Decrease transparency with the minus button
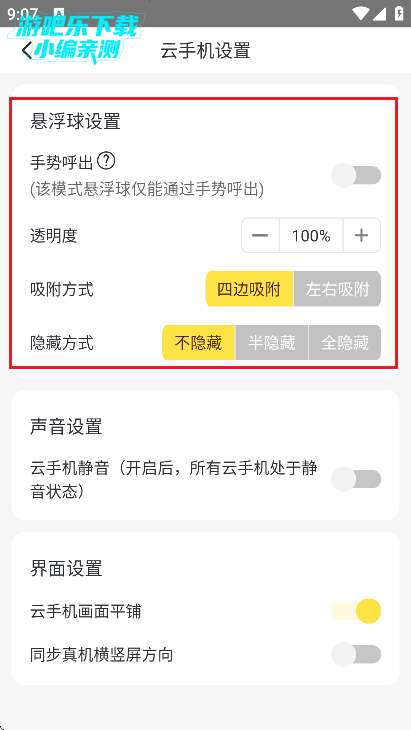This screenshot has width=411, height=730. coord(260,236)
